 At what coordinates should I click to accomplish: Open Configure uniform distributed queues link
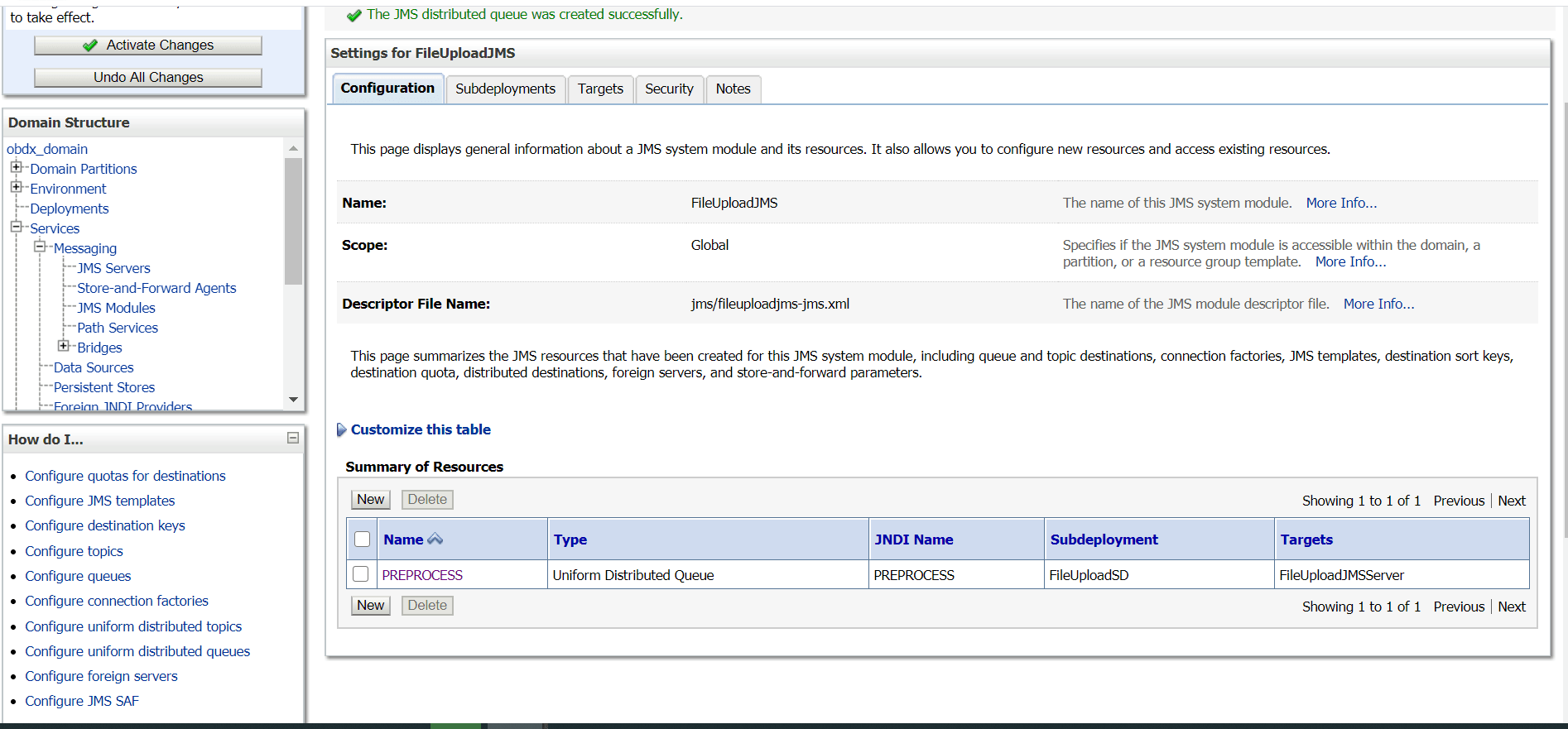pyautogui.click(x=137, y=651)
